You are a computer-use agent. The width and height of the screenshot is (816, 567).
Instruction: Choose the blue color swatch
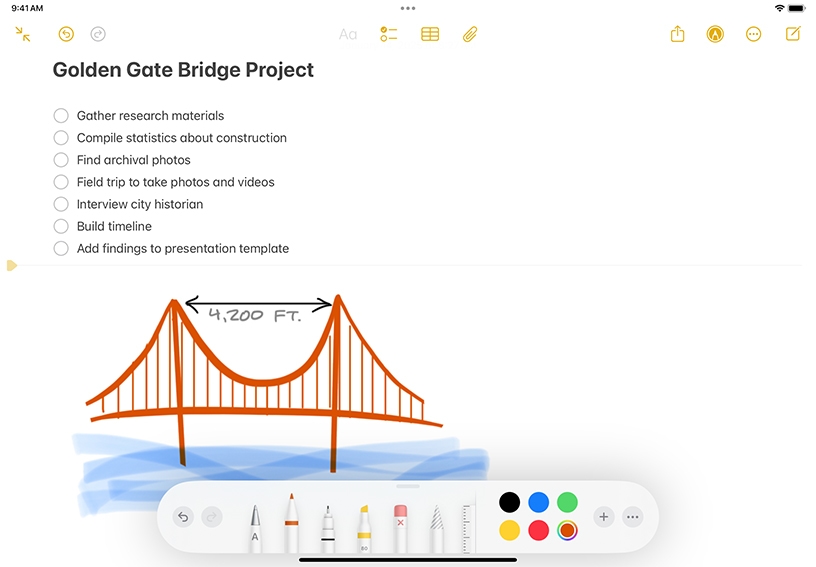(538, 502)
